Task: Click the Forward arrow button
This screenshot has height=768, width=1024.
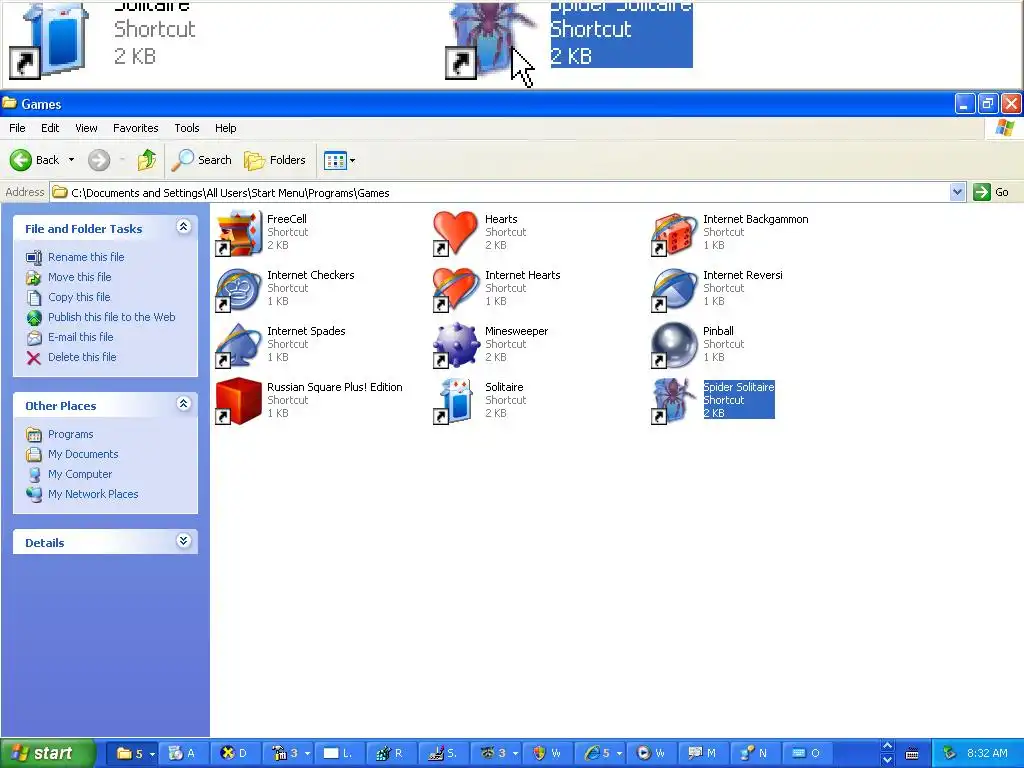Action: (x=99, y=160)
